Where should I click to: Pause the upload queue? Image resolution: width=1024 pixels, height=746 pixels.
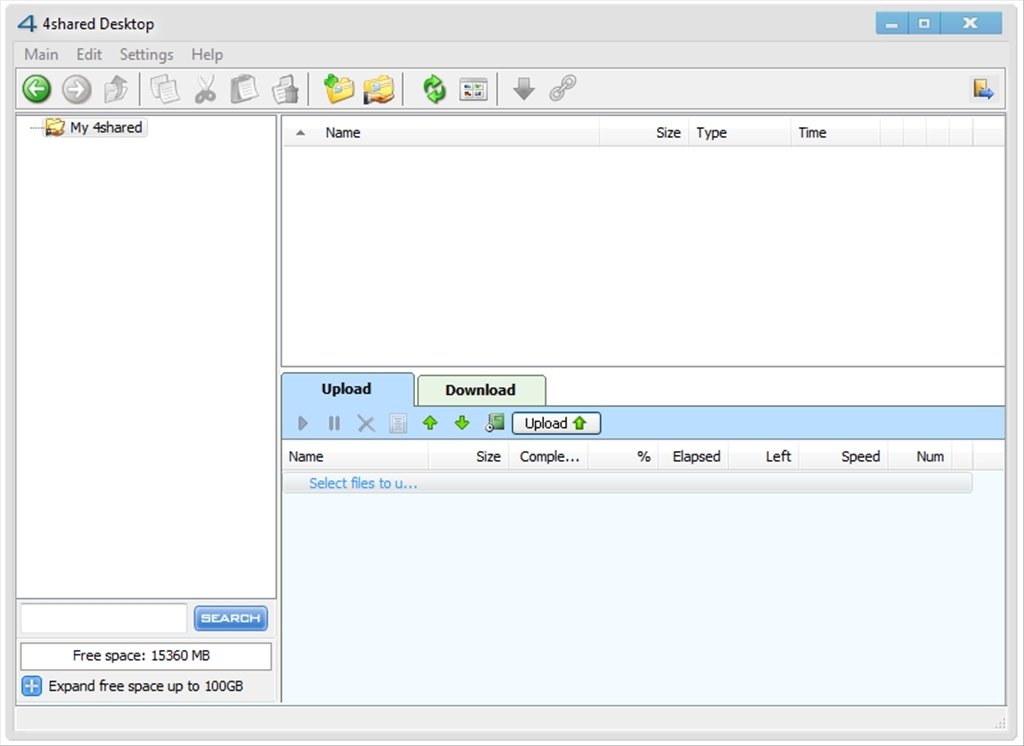[x=334, y=423]
